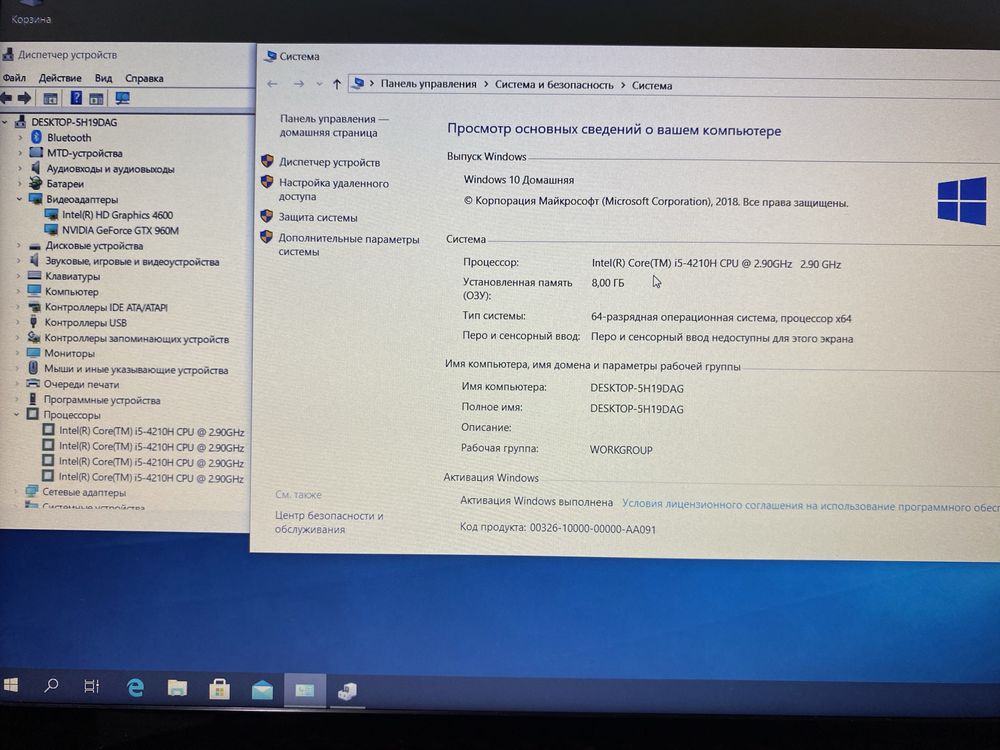1000x750 pixels.
Task: Expand Bluetooth category
Action: point(20,137)
